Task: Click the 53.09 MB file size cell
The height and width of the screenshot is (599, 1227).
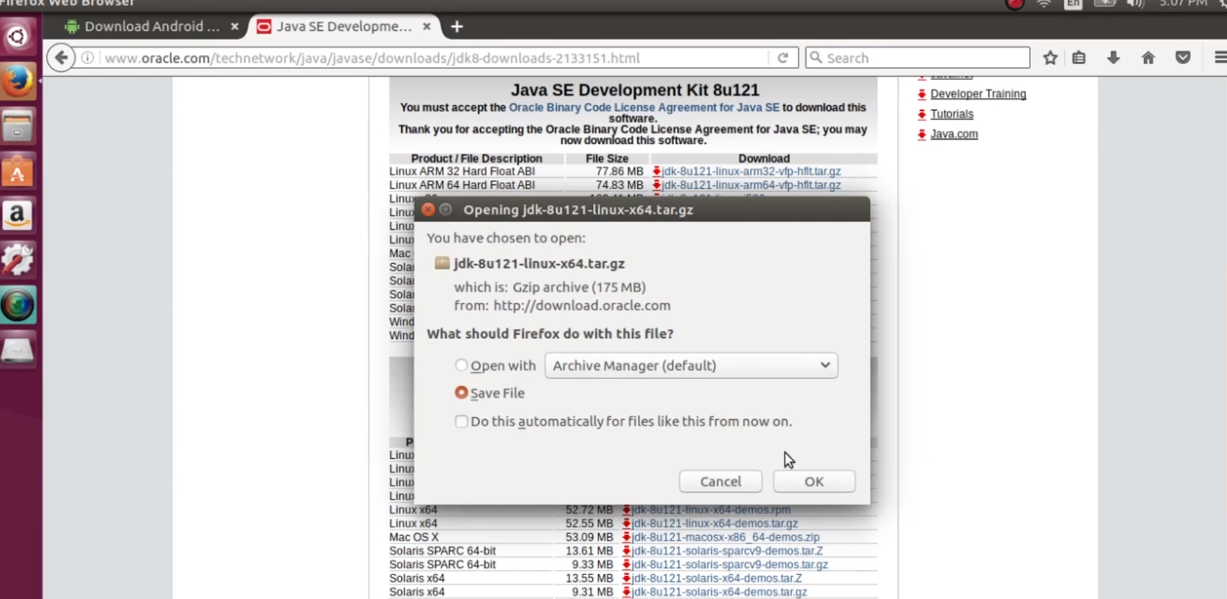Action: coord(589,538)
